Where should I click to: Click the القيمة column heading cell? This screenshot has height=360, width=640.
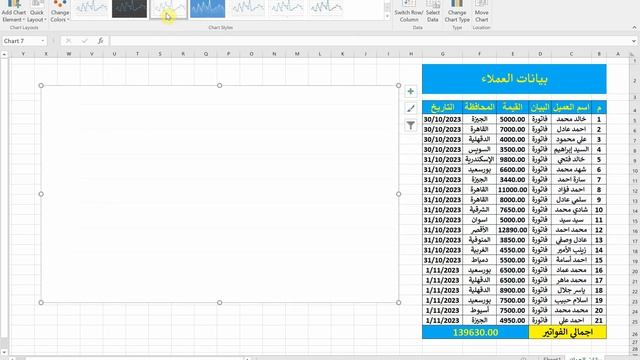pyautogui.click(x=513, y=107)
